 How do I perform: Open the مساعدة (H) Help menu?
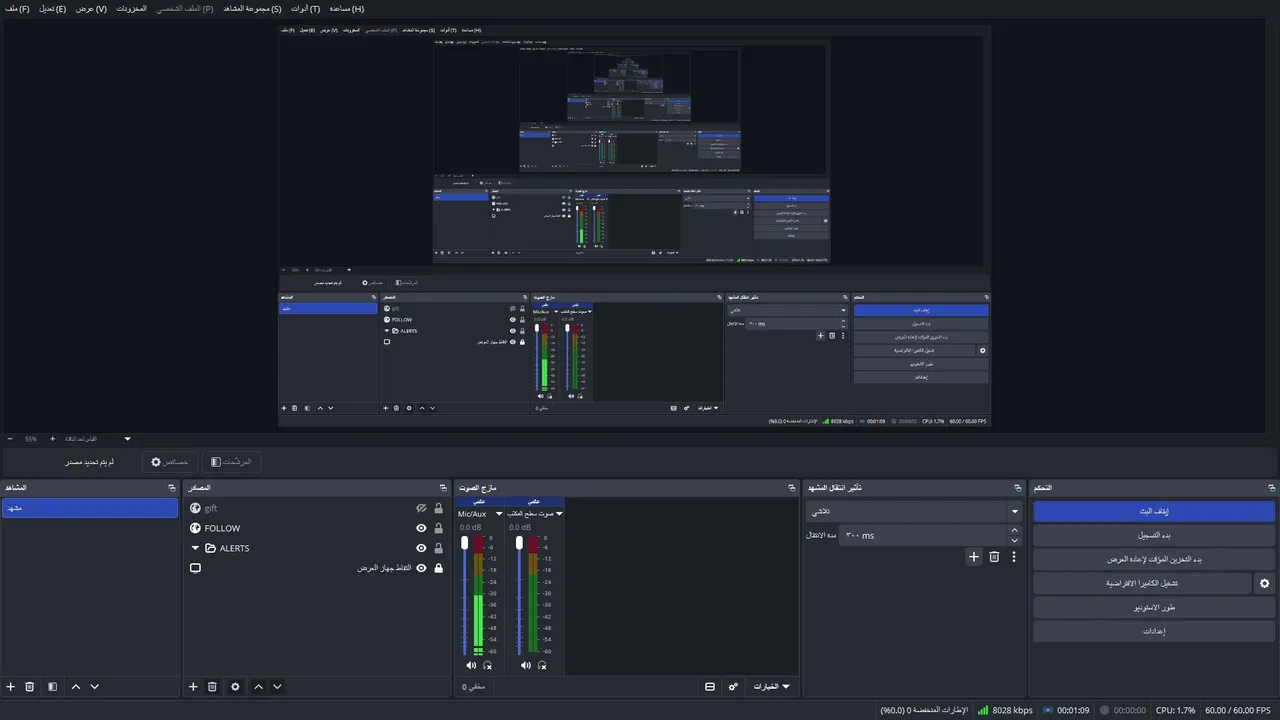pos(347,8)
